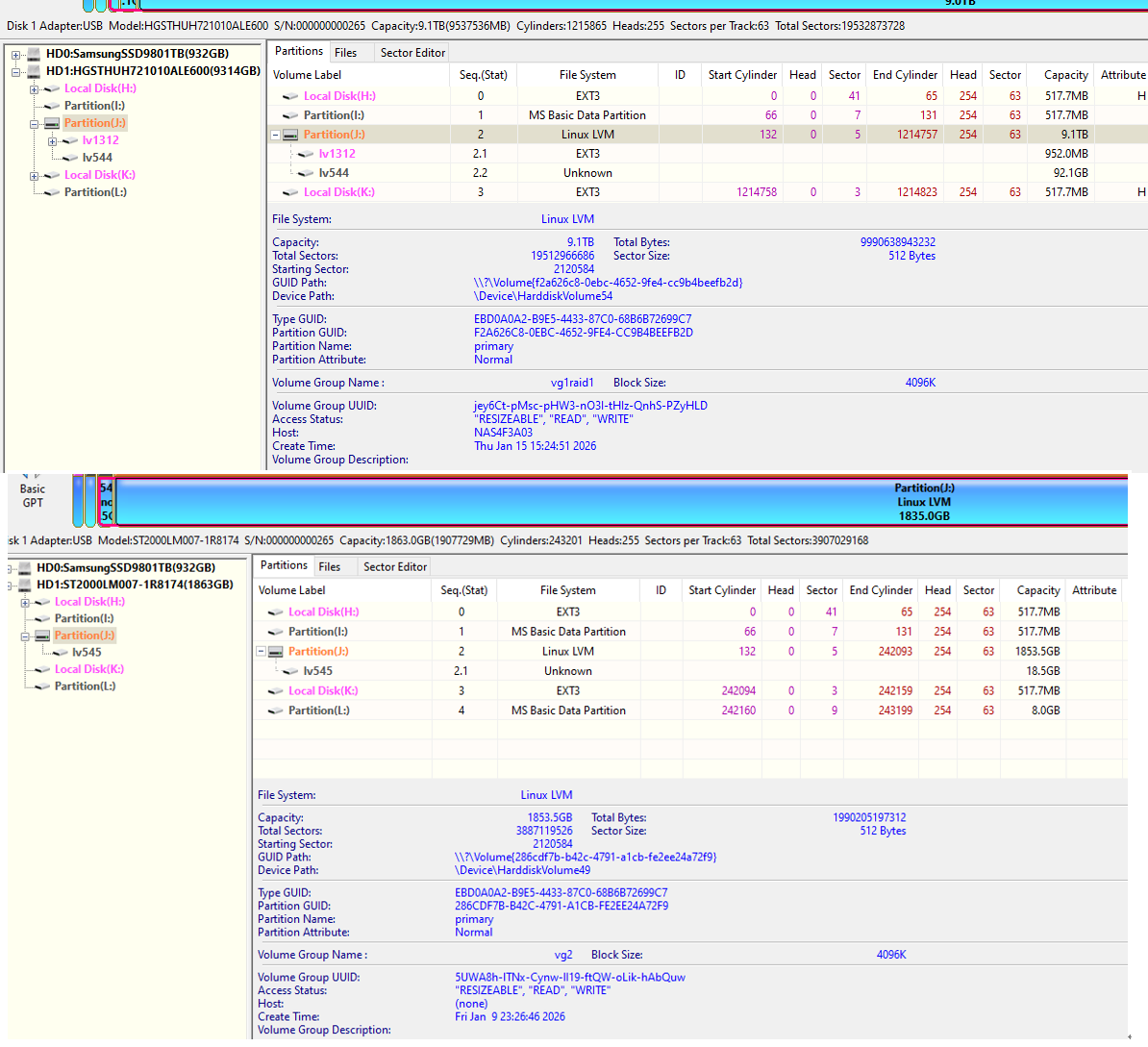Click Partition(J:) drive icon above lv545 in tree
This screenshot has width=1148, height=1047.
point(42,636)
